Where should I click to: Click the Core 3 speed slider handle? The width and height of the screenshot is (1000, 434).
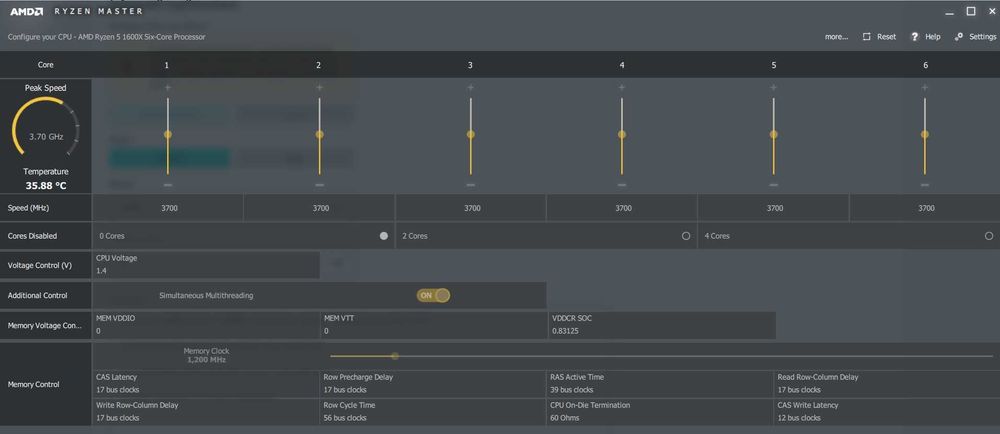pos(471,134)
